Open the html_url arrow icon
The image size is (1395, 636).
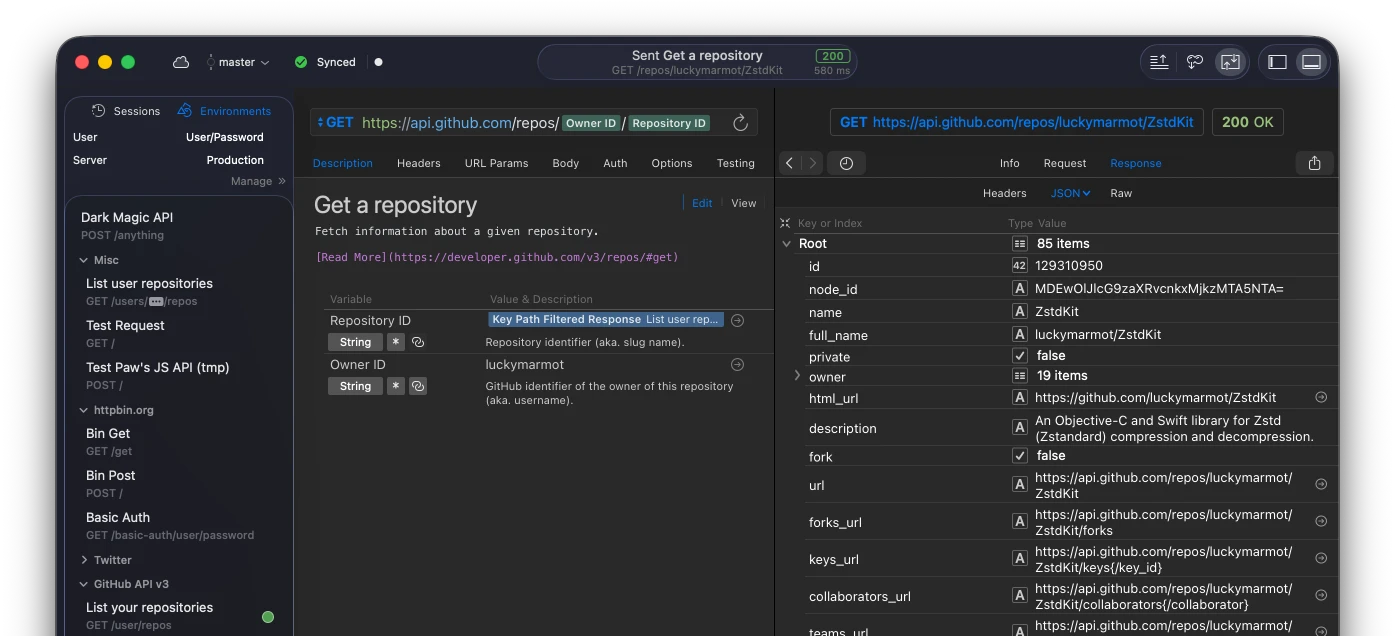[1321, 397]
